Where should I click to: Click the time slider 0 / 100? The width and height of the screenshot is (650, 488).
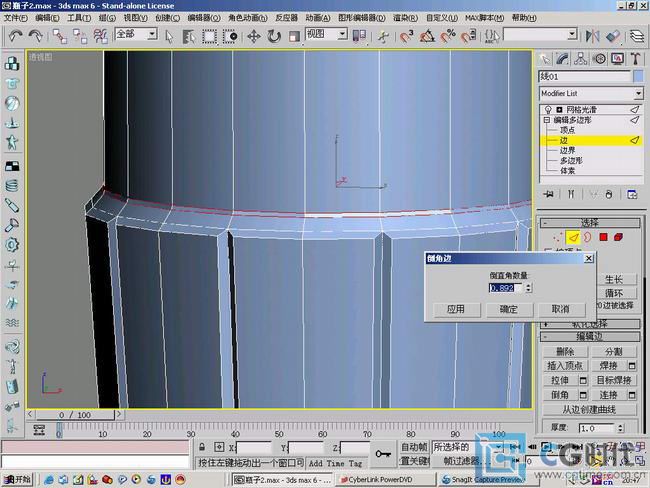tap(75, 415)
